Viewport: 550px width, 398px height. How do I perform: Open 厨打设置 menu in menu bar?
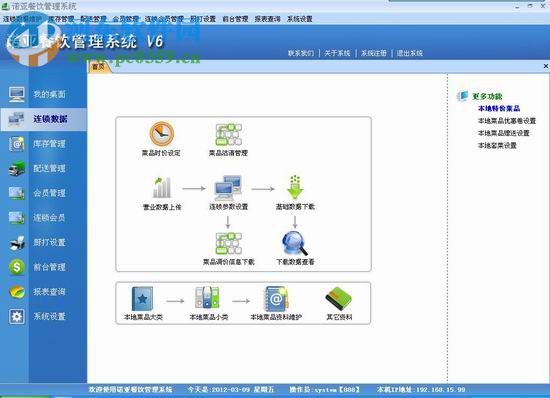(x=203, y=19)
